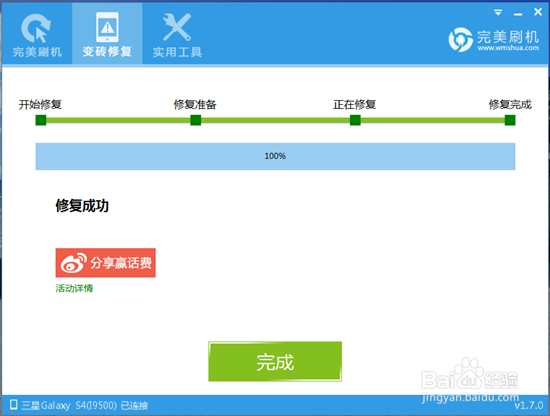This screenshot has width=550, height=416.
Task: Click the 修复完成 label
Action: pyautogui.click(x=510, y=105)
